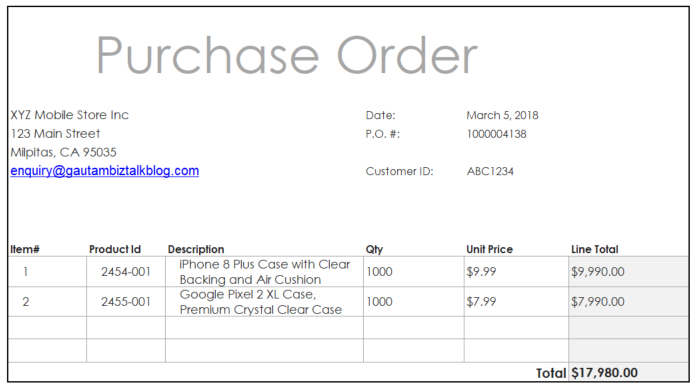The width and height of the screenshot is (697, 387).
Task: Select the $7,990.00 line total cell
Action: point(629,302)
